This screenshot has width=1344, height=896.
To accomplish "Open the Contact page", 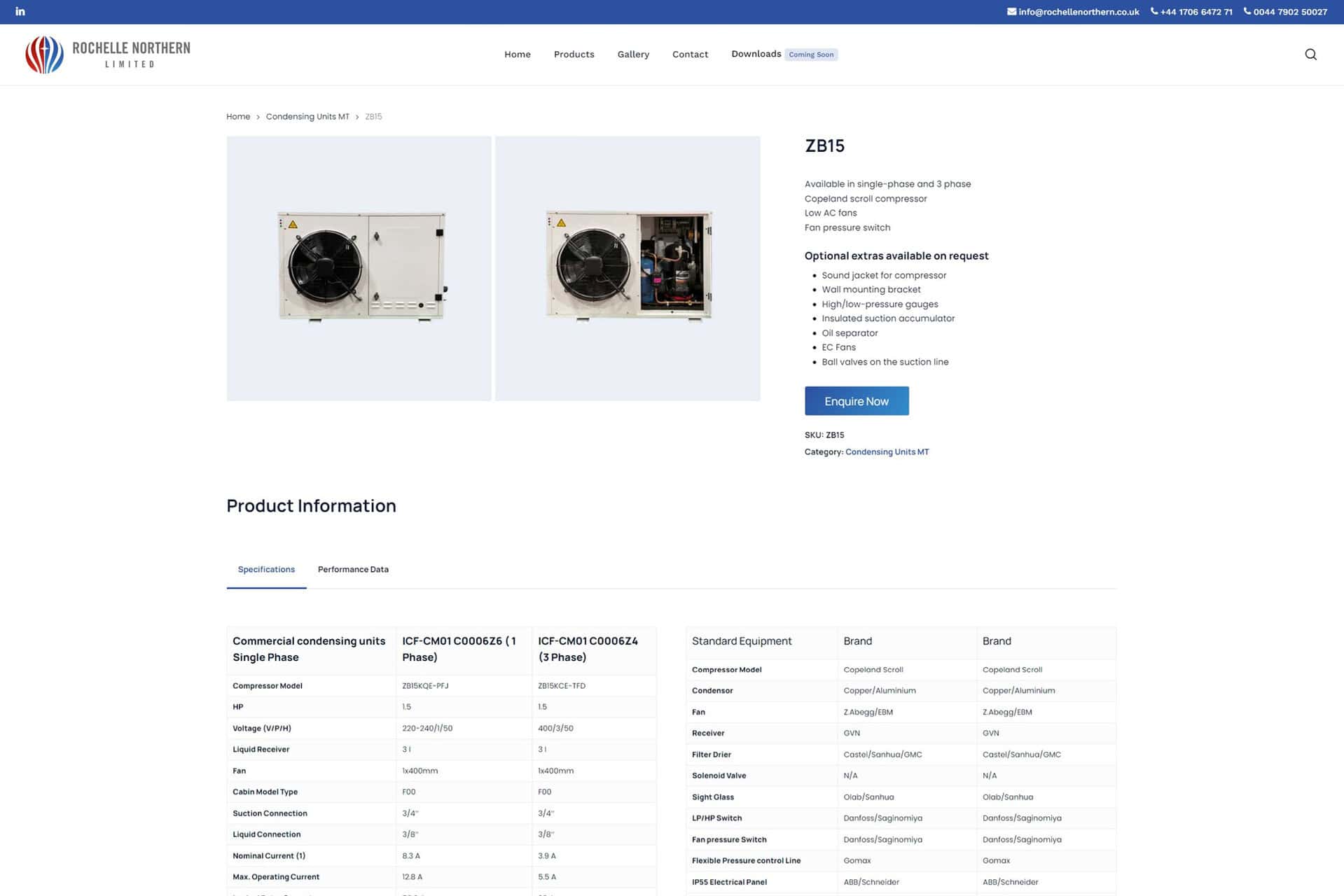I will coord(690,55).
